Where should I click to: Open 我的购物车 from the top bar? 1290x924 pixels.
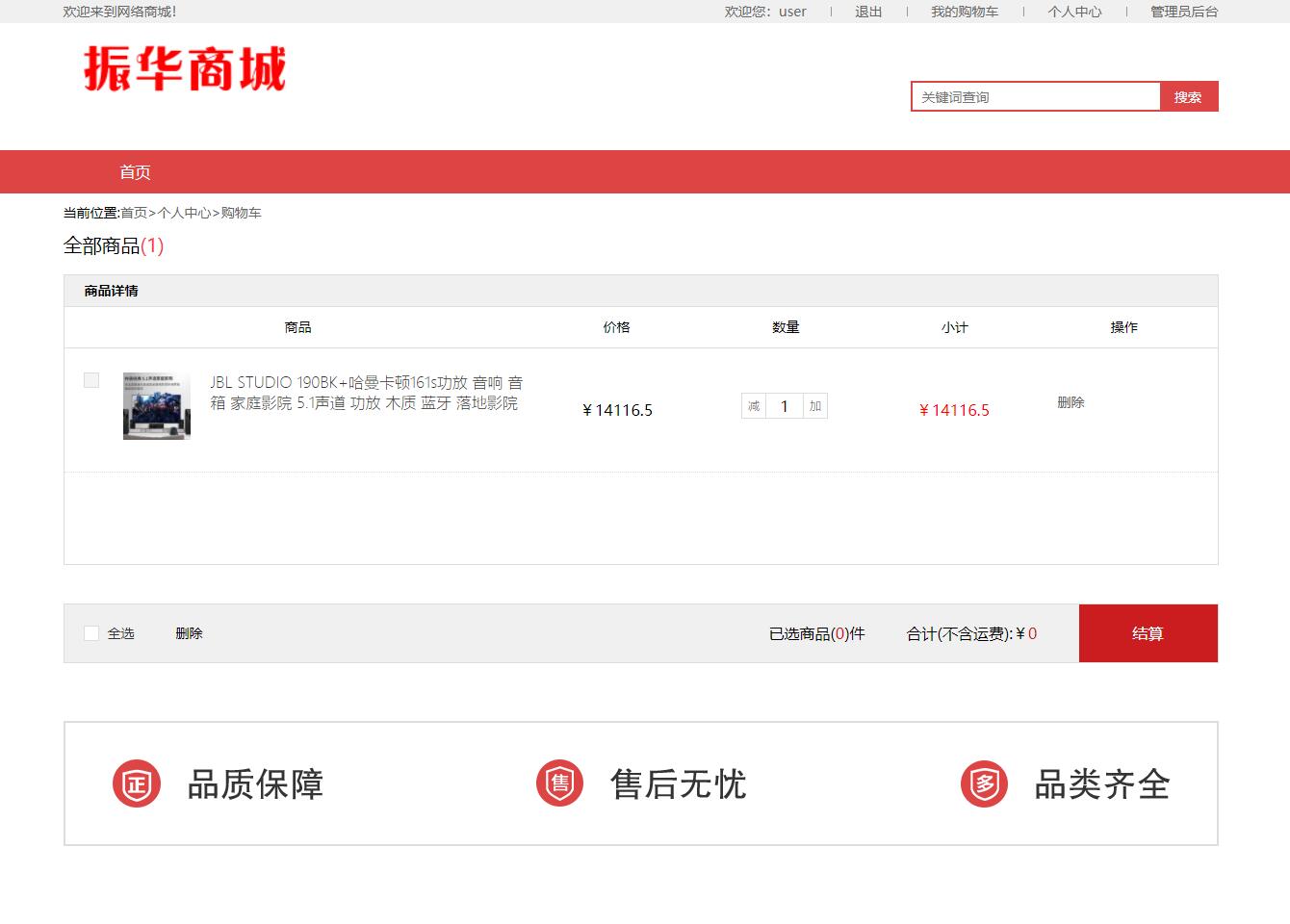click(965, 12)
